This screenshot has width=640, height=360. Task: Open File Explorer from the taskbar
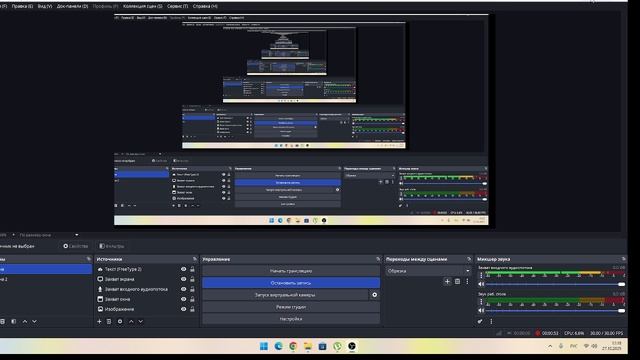click(x=308, y=347)
